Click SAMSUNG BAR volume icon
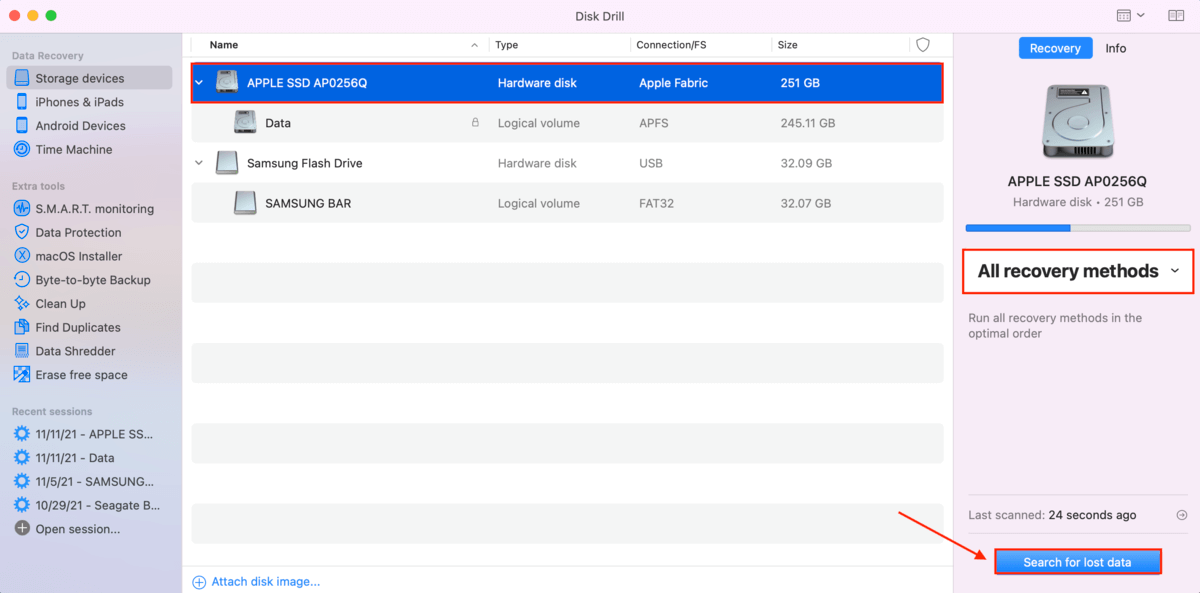 245,203
